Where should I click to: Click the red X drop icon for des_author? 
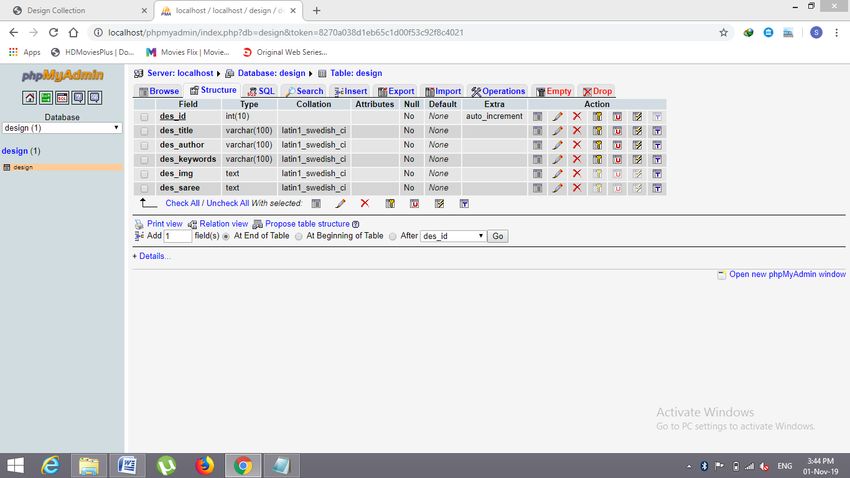coord(576,145)
